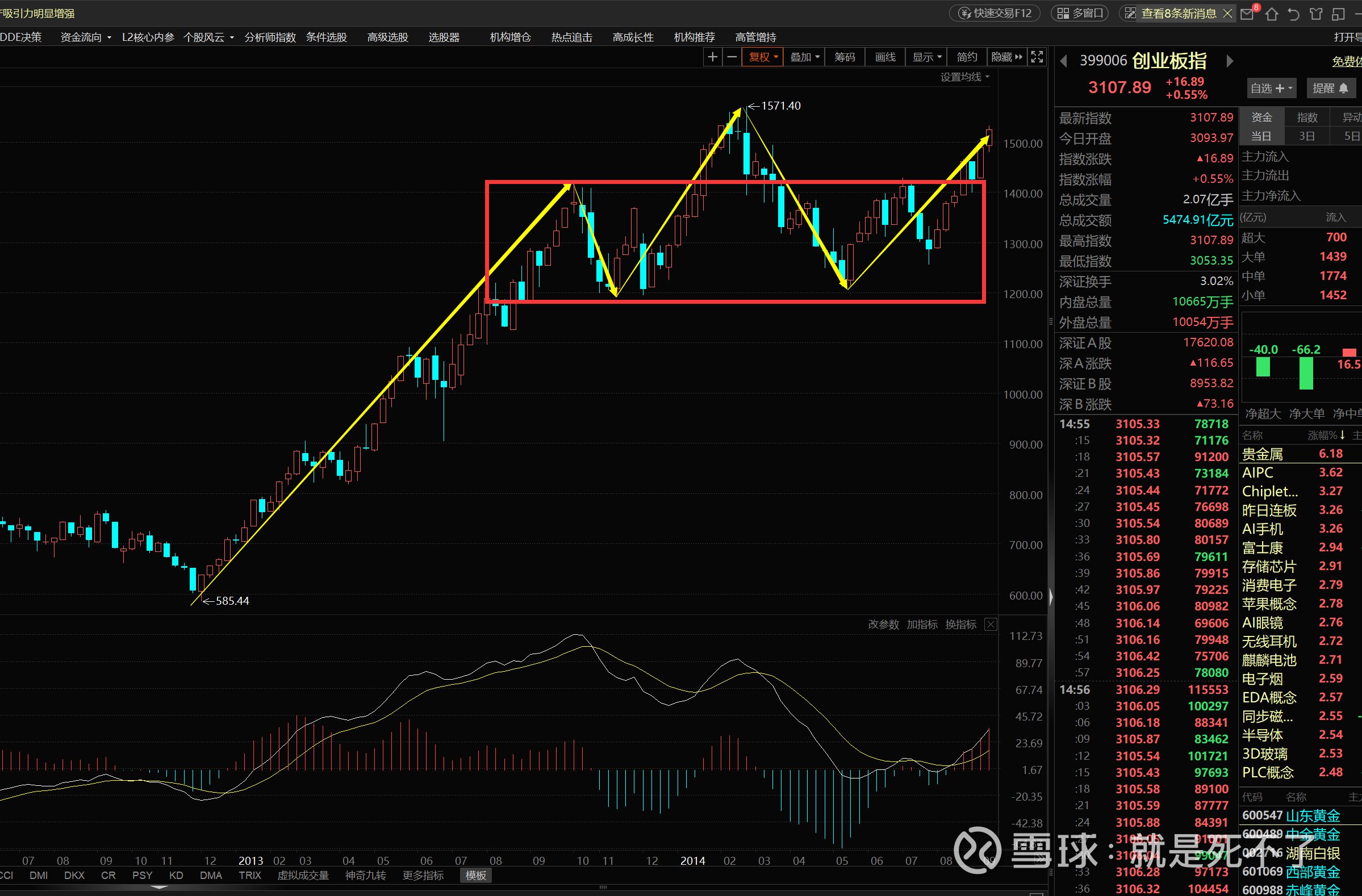Open the 复权 dropdown
This screenshot has width=1362, height=896.
pyautogui.click(x=763, y=57)
